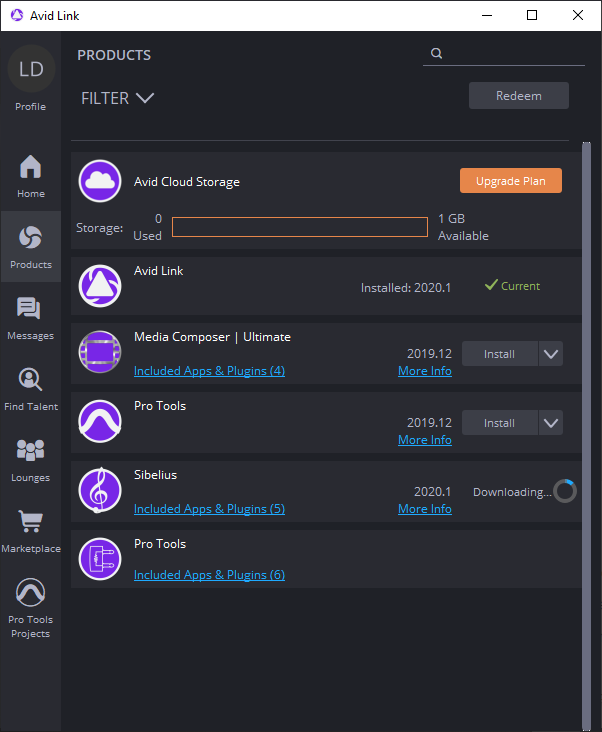
Task: Open Sibelius Included Apps & Plugins (5)
Action: (209, 509)
